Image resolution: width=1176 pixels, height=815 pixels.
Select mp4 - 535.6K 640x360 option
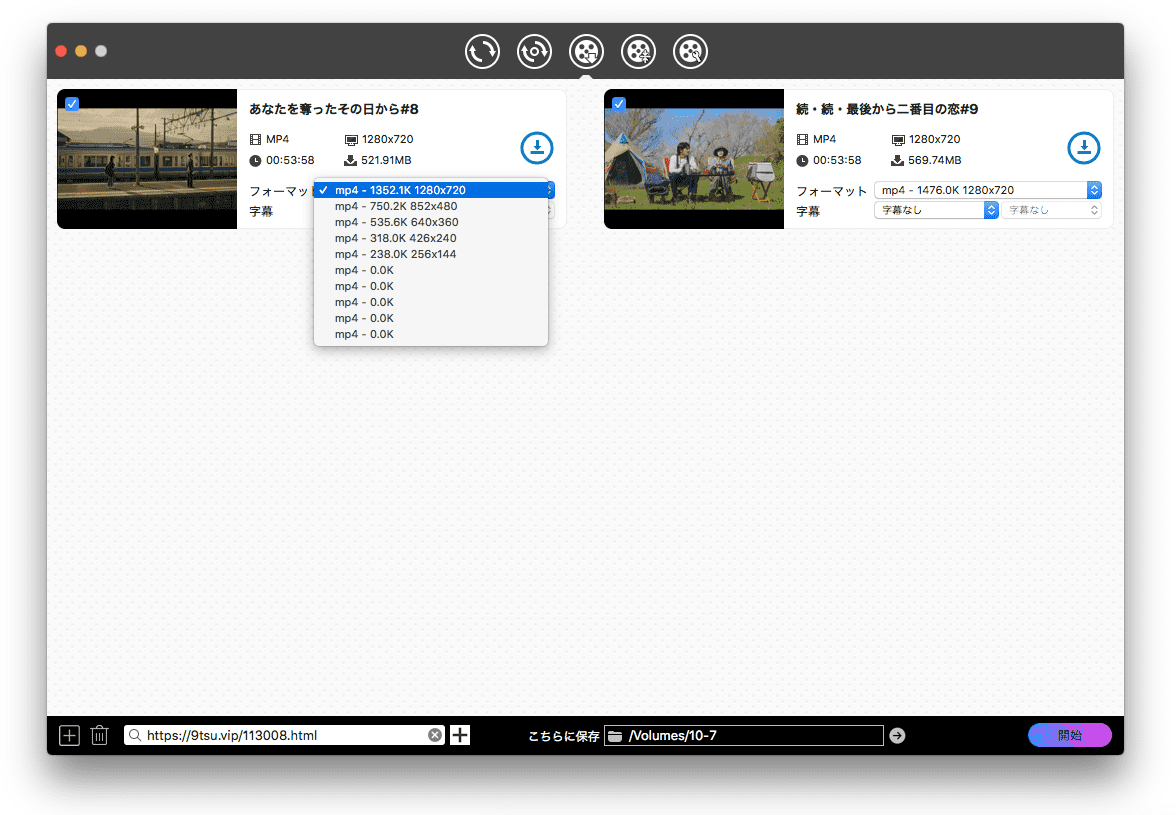point(431,222)
